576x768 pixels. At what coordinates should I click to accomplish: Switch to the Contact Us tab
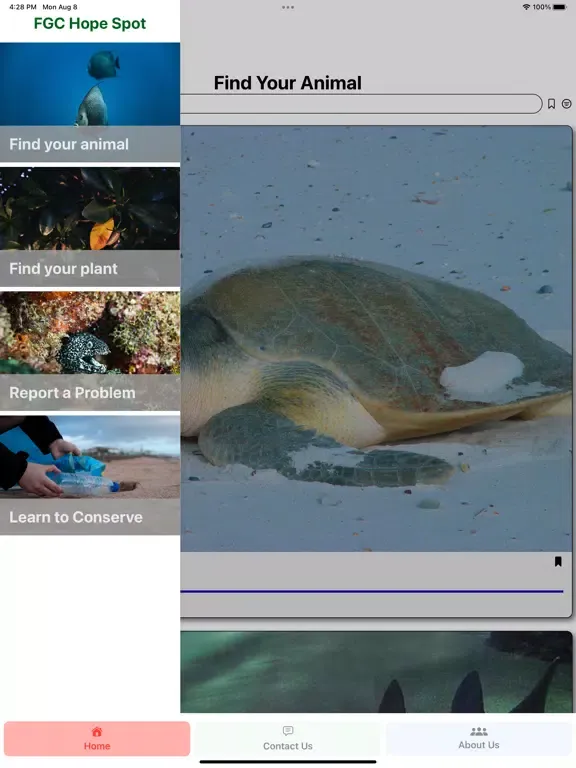[288, 739]
